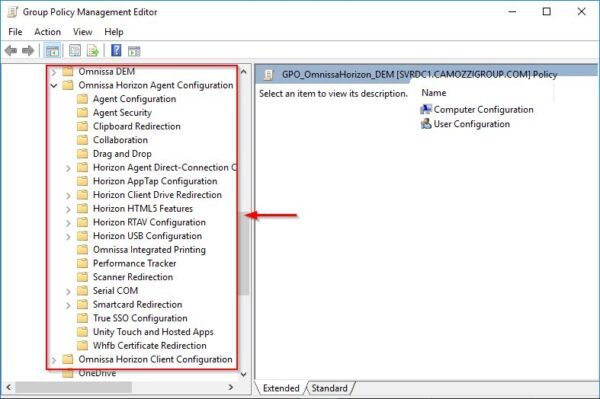Click Whfb Certificate Redirection folder icon
600x399 pixels.
point(82,345)
